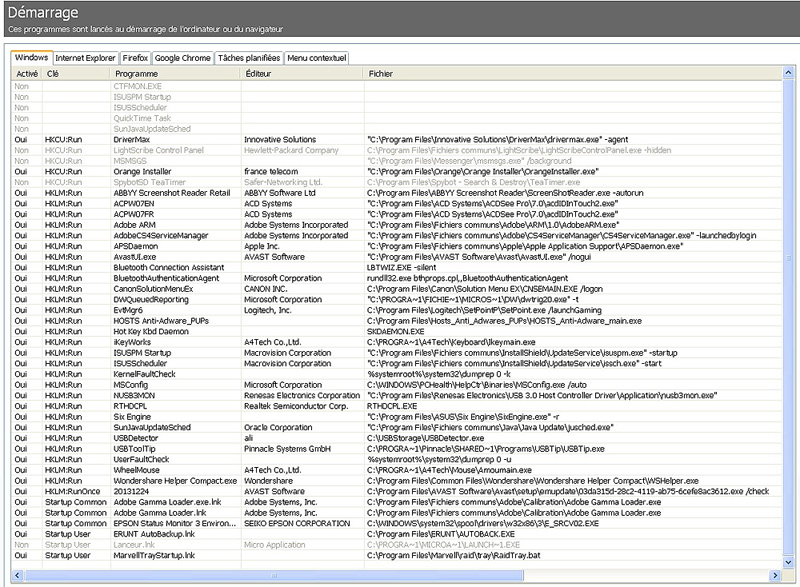Click the horizontal scrollbar right arrow
This screenshot has width=800, height=587.
(776, 575)
